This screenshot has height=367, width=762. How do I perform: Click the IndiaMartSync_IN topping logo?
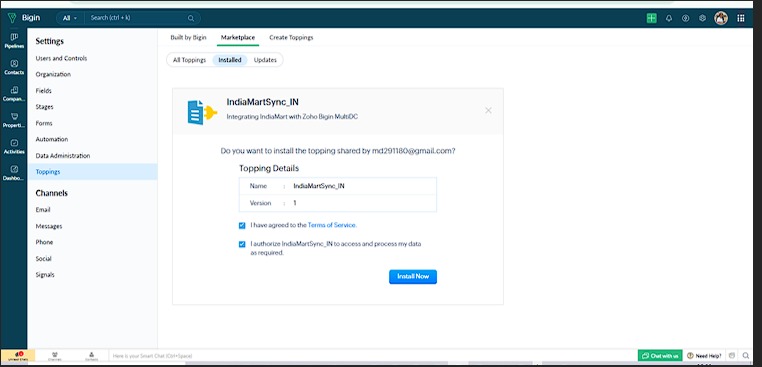point(202,112)
